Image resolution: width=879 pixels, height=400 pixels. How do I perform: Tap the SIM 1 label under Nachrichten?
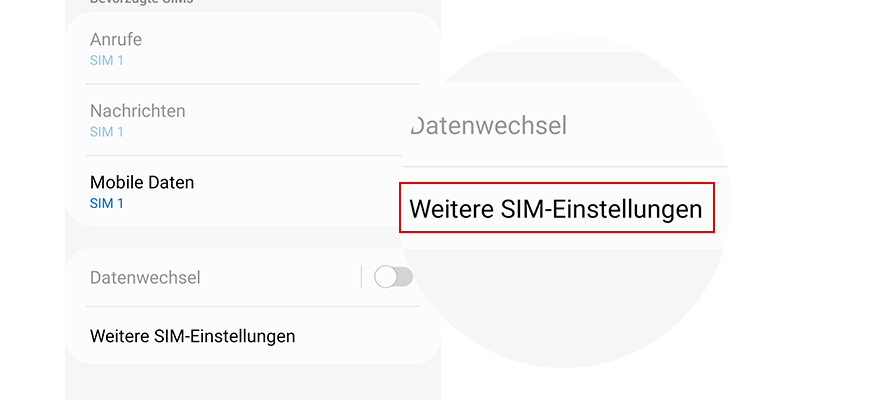click(107, 132)
